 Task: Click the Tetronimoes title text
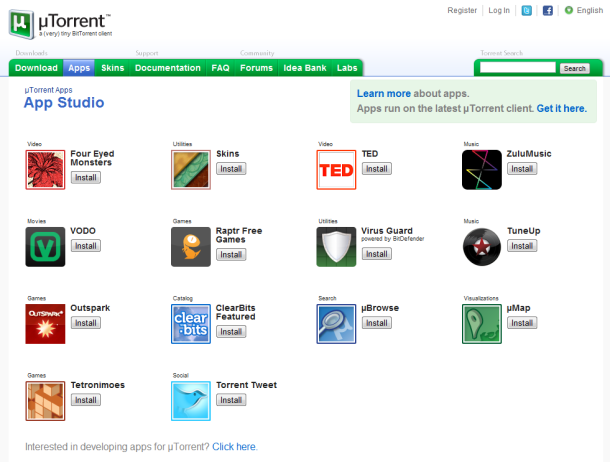click(x=98, y=385)
